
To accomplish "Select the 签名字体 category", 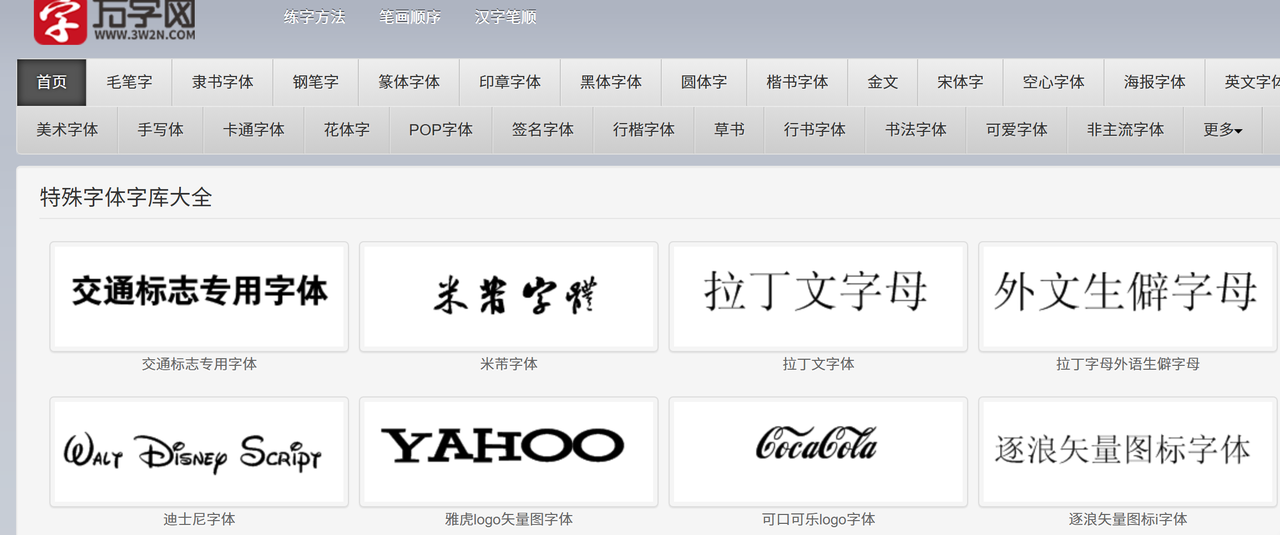I will [543, 130].
